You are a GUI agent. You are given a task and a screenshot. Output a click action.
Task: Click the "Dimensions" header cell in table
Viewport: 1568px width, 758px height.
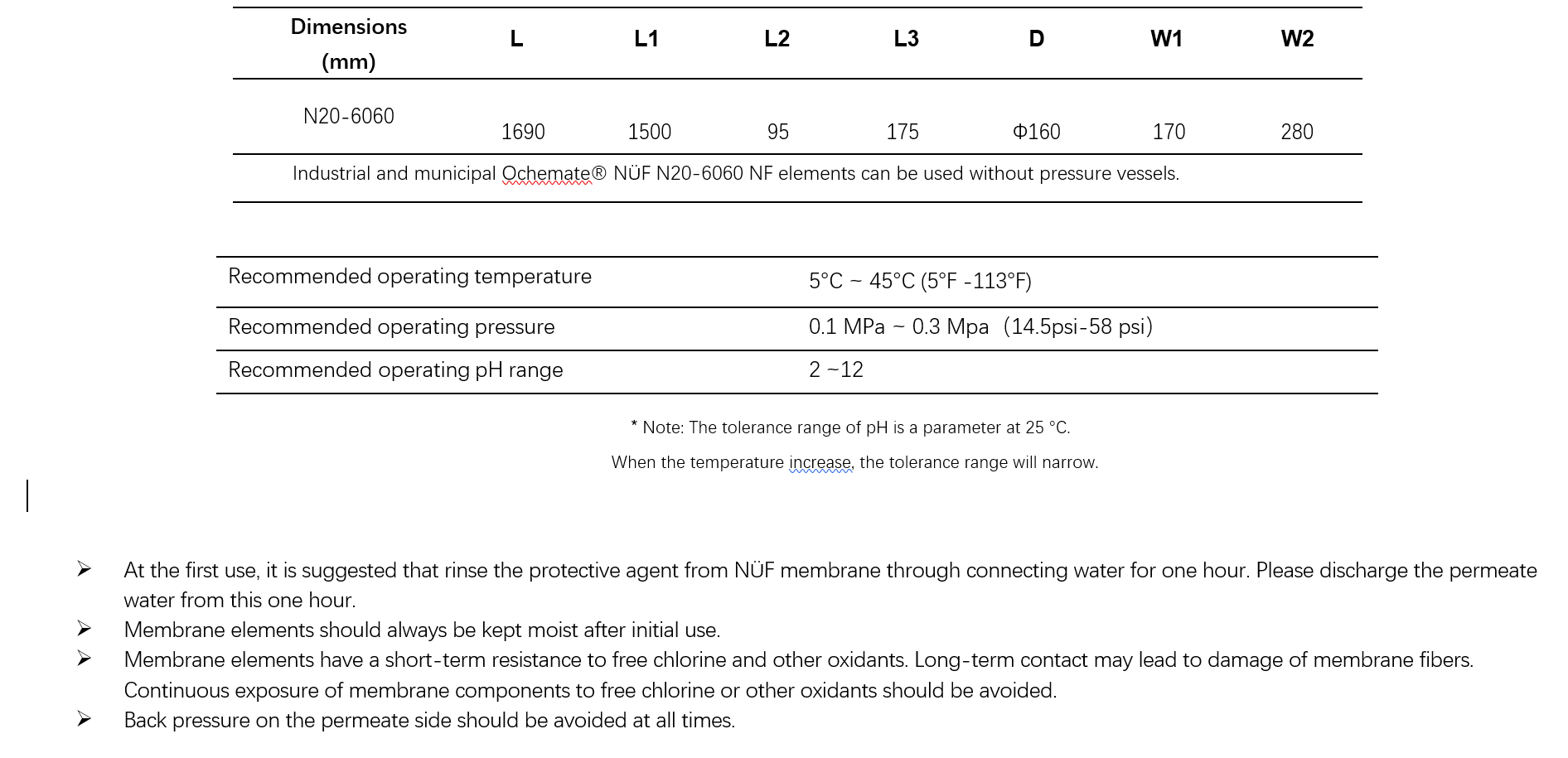coord(348,27)
